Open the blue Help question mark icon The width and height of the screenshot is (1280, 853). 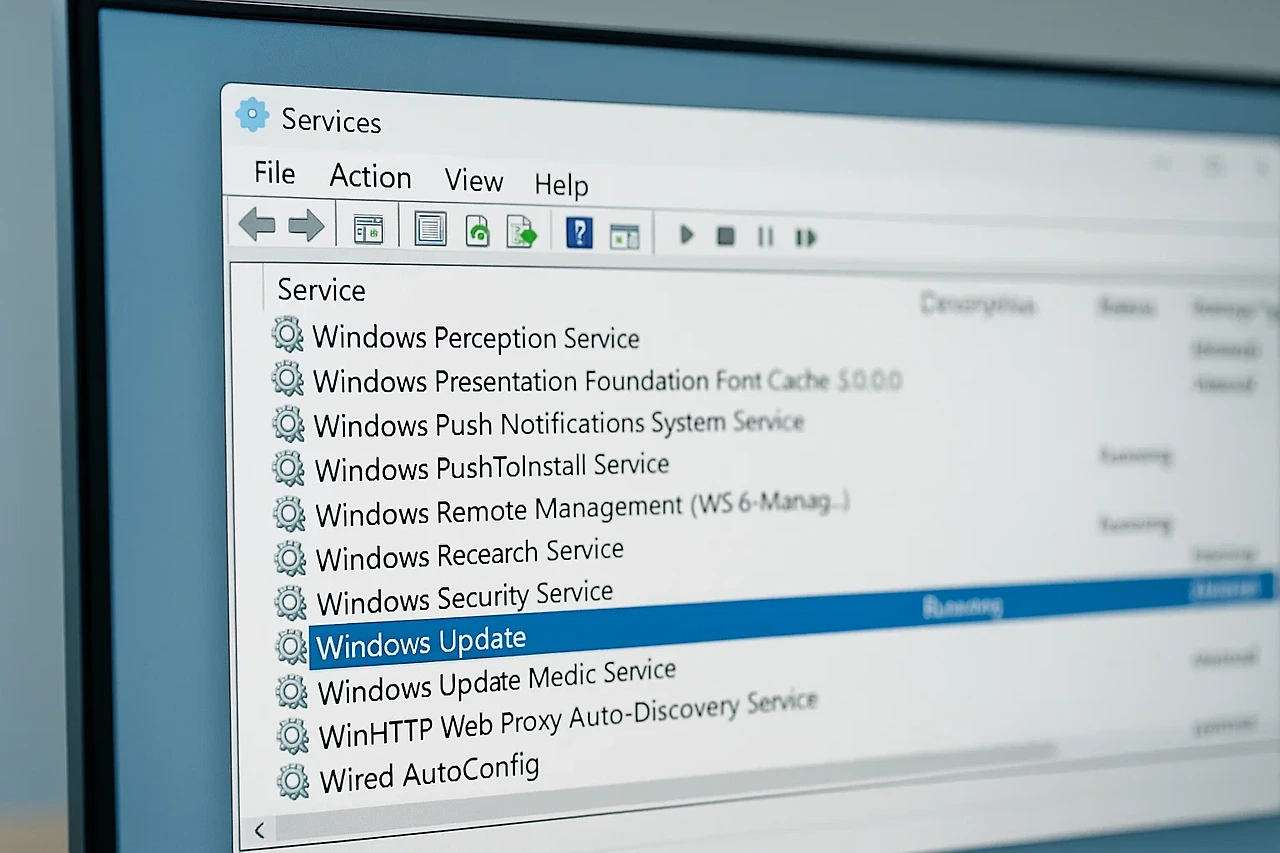(x=579, y=233)
